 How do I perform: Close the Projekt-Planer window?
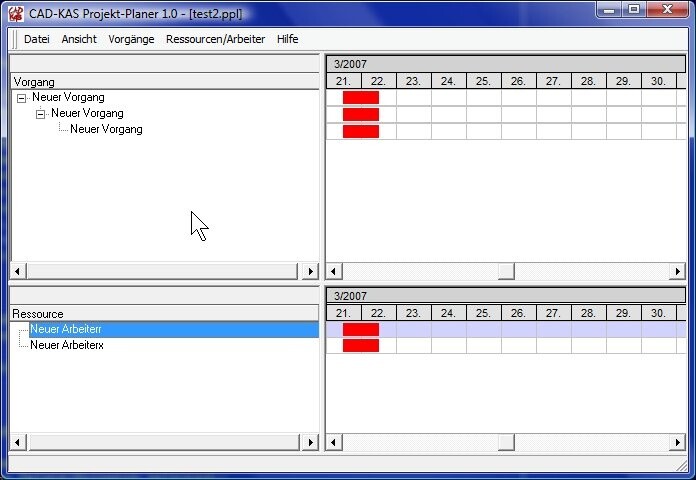pyautogui.click(x=667, y=9)
